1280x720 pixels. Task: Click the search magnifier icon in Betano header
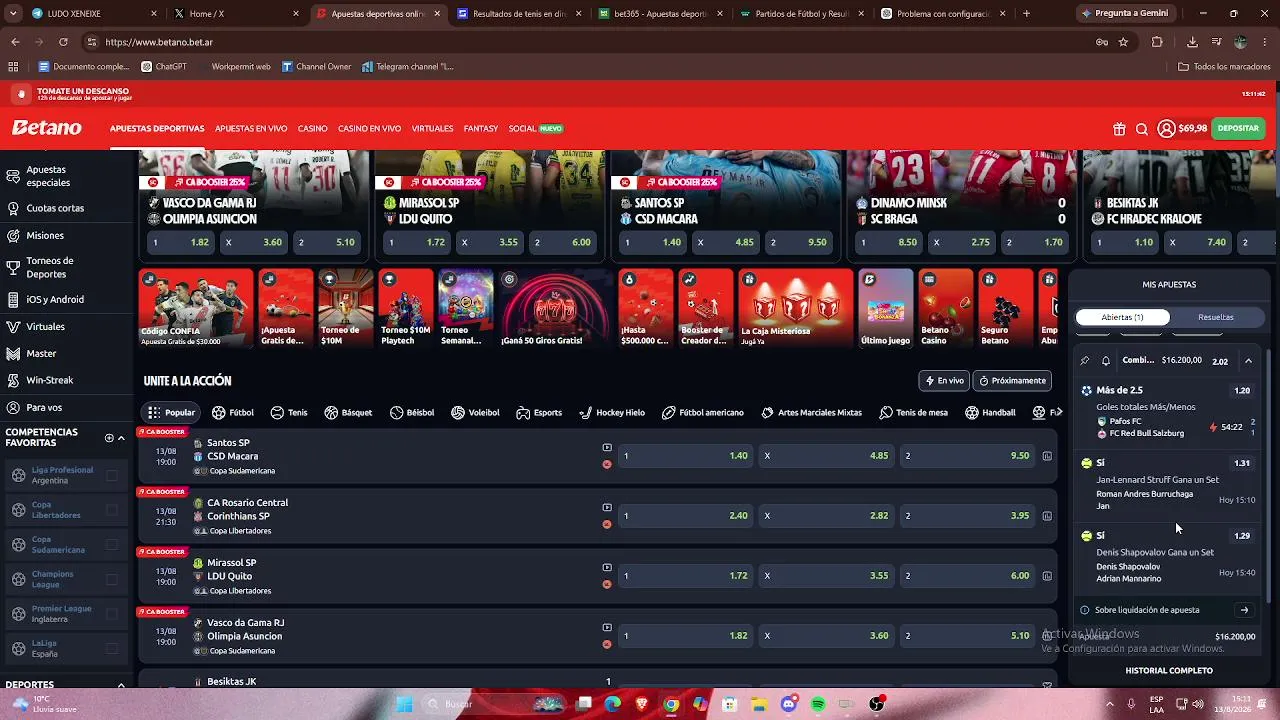[x=1142, y=129]
